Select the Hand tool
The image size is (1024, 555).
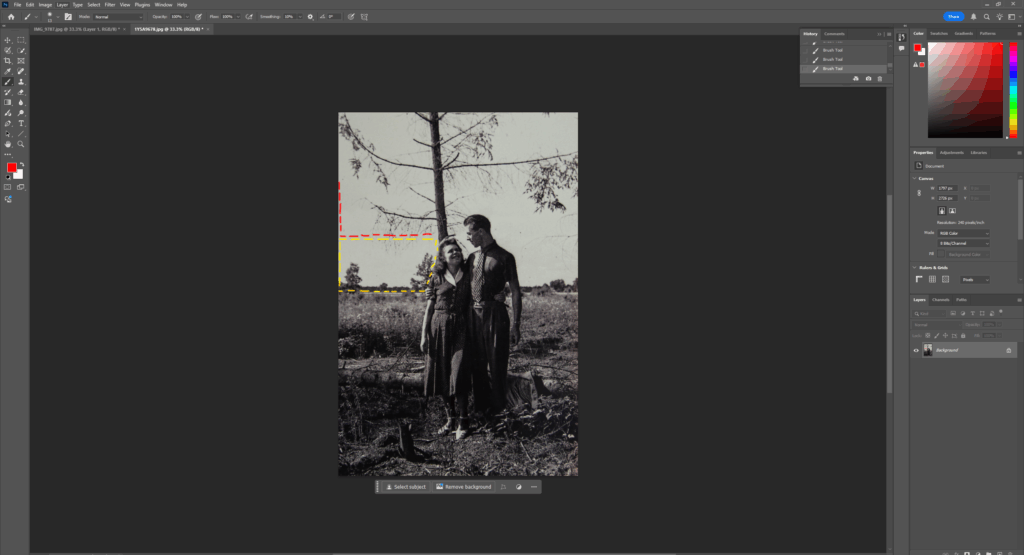coord(8,144)
